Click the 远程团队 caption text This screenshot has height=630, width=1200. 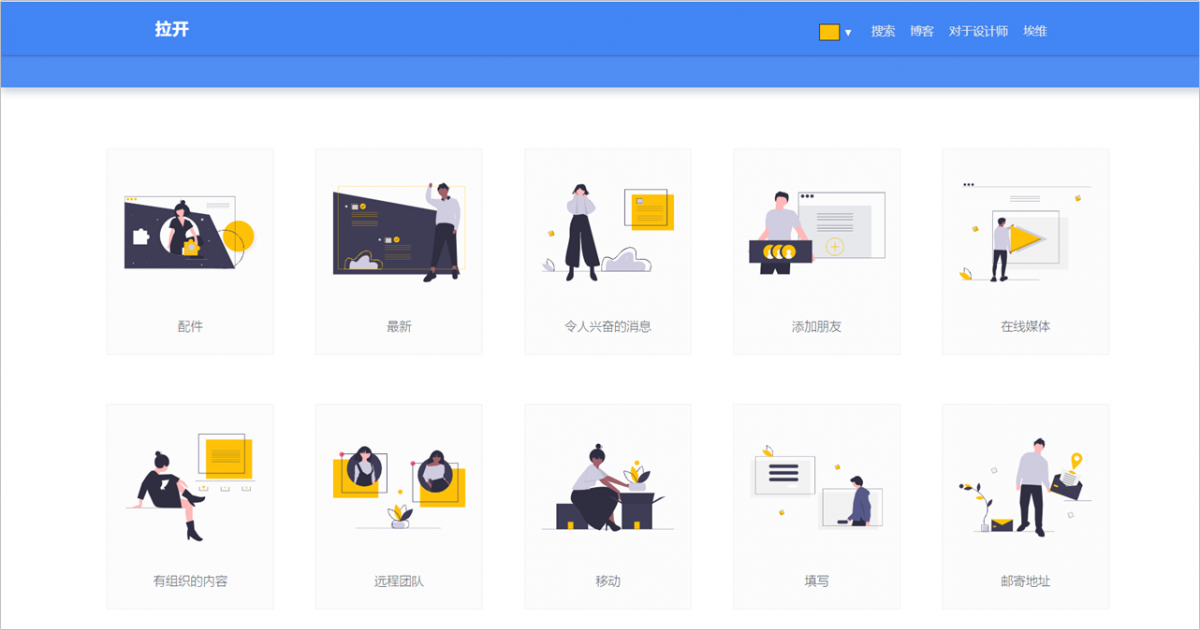(x=398, y=579)
